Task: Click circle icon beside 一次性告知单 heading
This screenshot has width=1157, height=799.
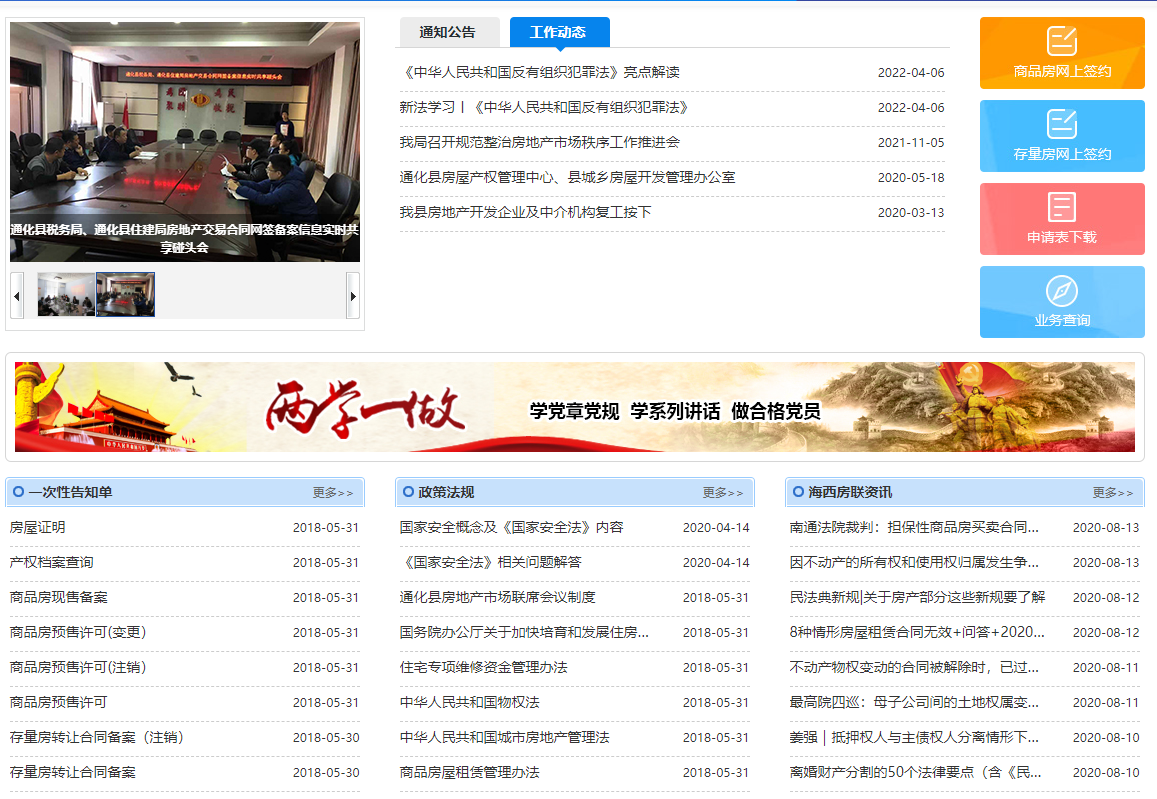Action: click(x=18, y=492)
